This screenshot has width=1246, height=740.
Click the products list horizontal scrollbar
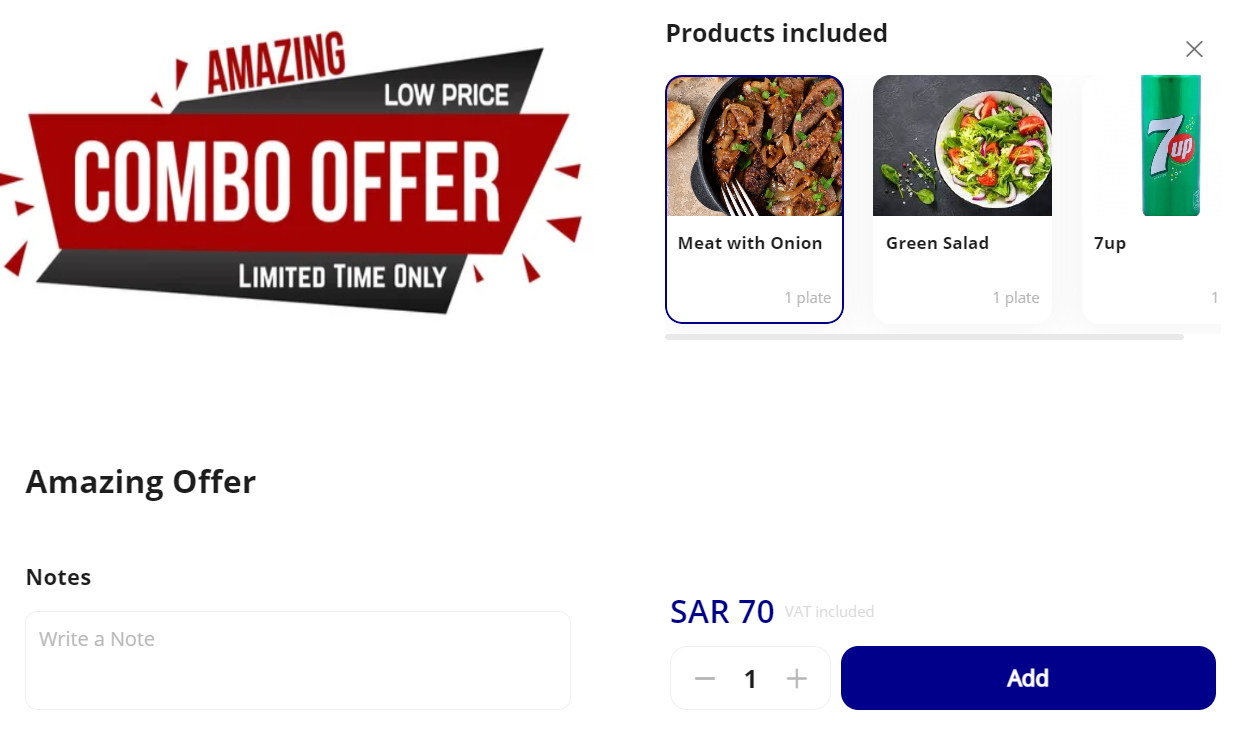click(924, 337)
